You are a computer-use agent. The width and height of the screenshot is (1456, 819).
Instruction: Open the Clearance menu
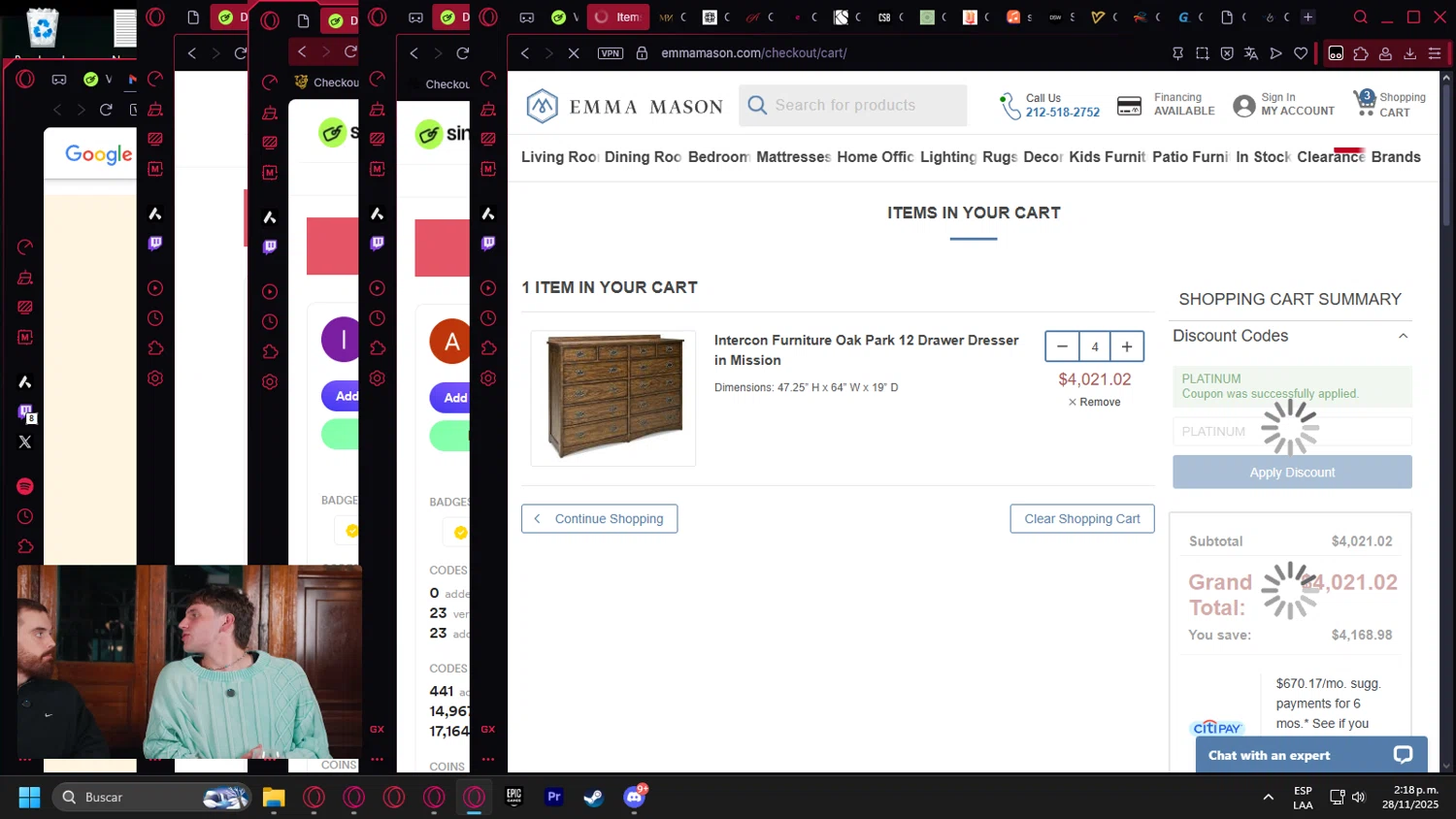[x=1331, y=157]
